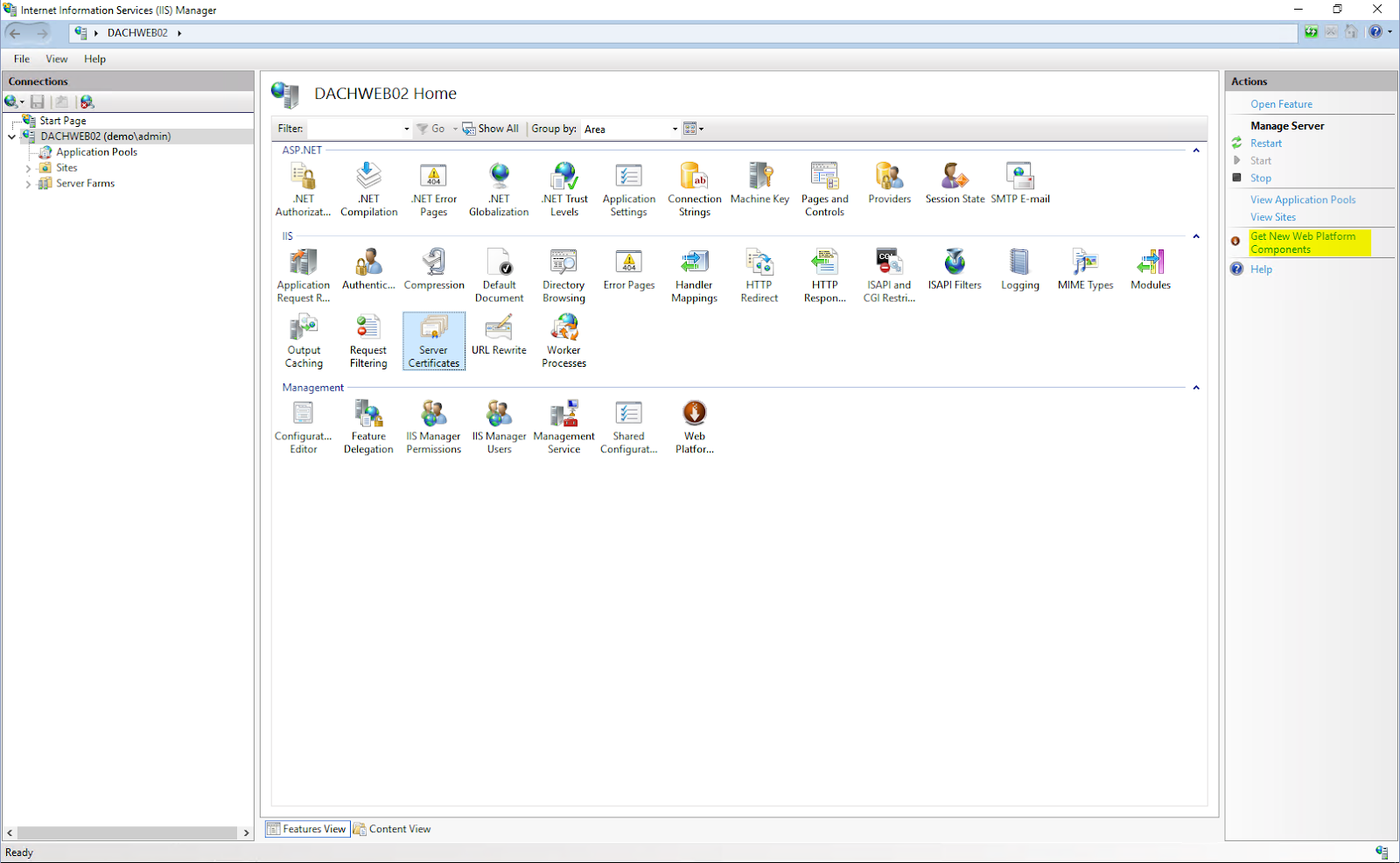Open the Help menu
Screen dimensions: 1400x863
(x=94, y=59)
